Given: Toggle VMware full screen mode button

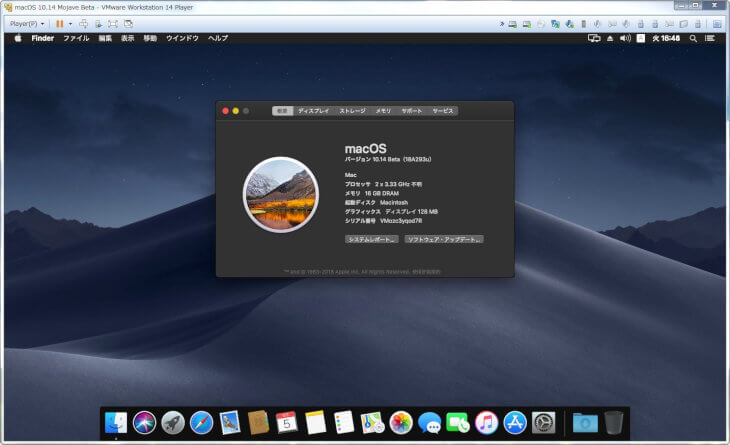Looking at the screenshot, I should click(x=112, y=23).
